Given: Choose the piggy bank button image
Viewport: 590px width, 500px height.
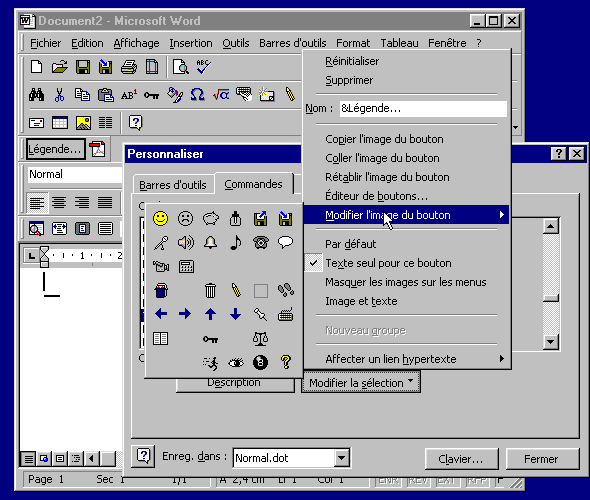Looking at the screenshot, I should click(211, 219).
